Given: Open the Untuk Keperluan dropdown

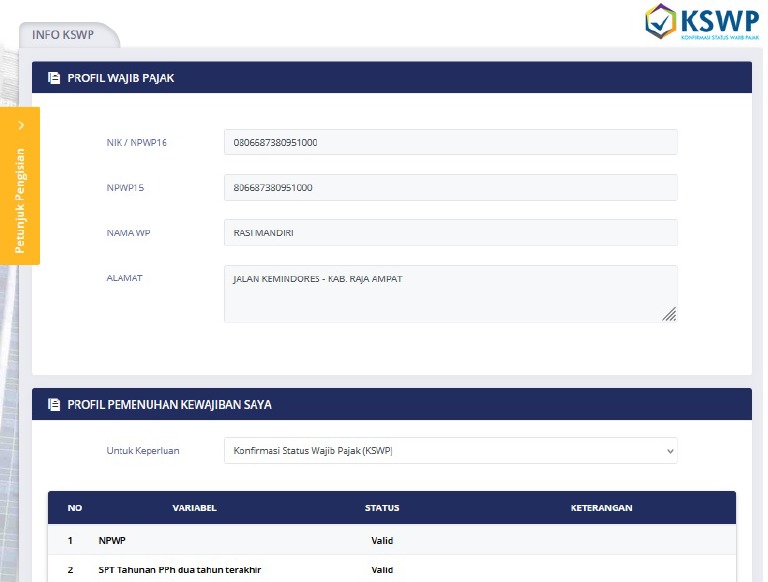Looking at the screenshot, I should click(x=450, y=451).
